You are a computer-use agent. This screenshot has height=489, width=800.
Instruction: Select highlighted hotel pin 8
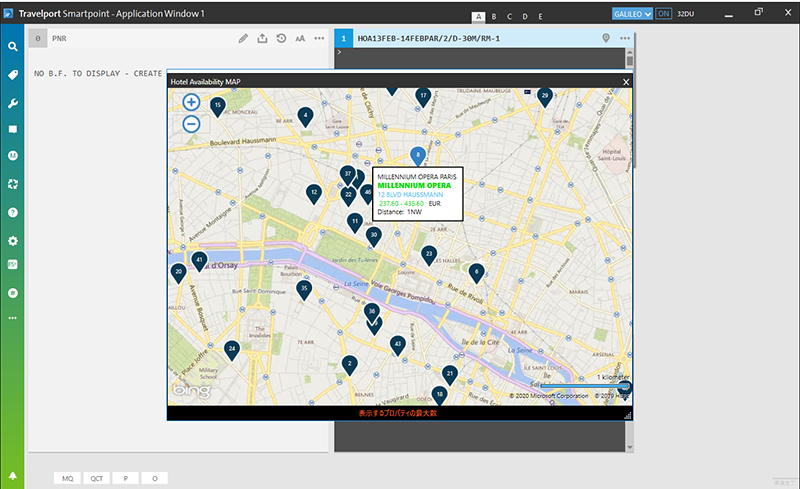tap(418, 155)
